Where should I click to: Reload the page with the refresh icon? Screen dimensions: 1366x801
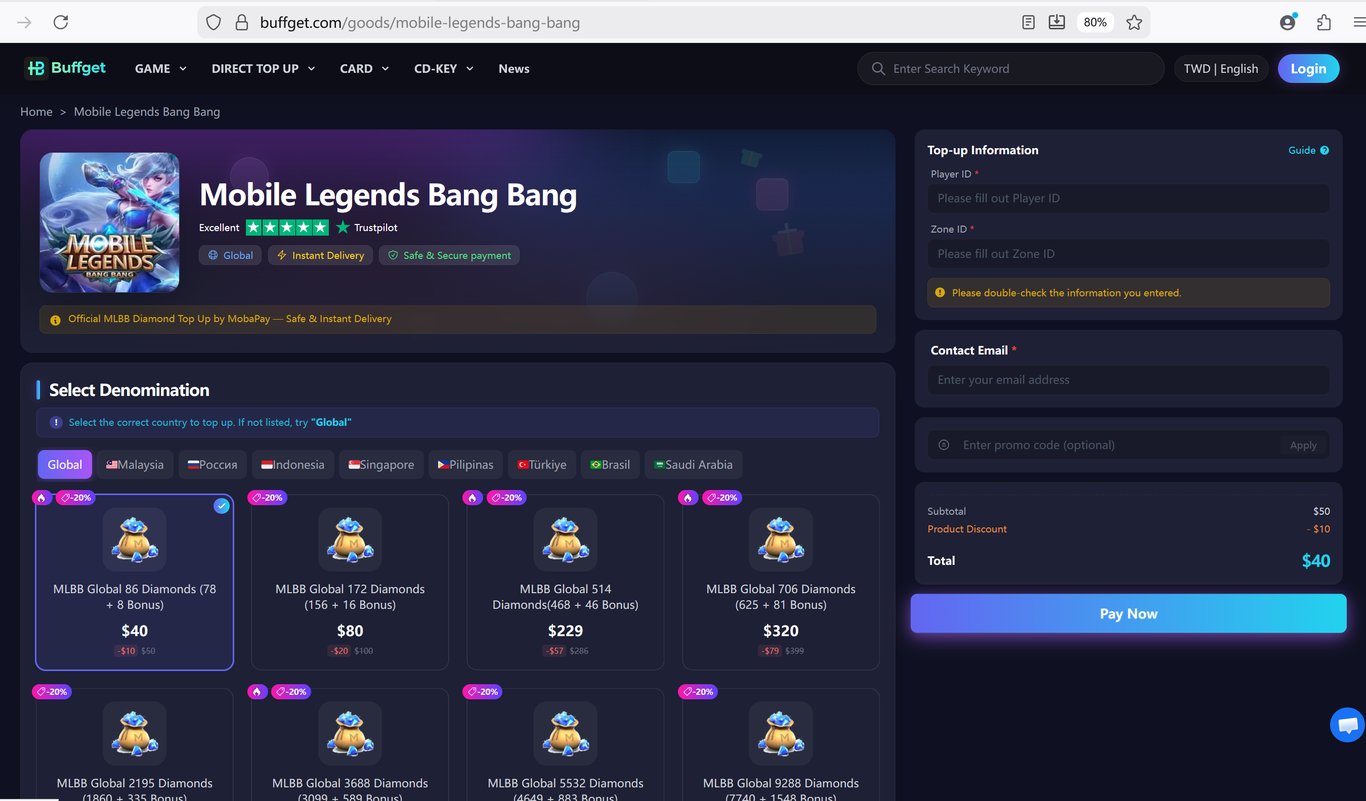(61, 22)
